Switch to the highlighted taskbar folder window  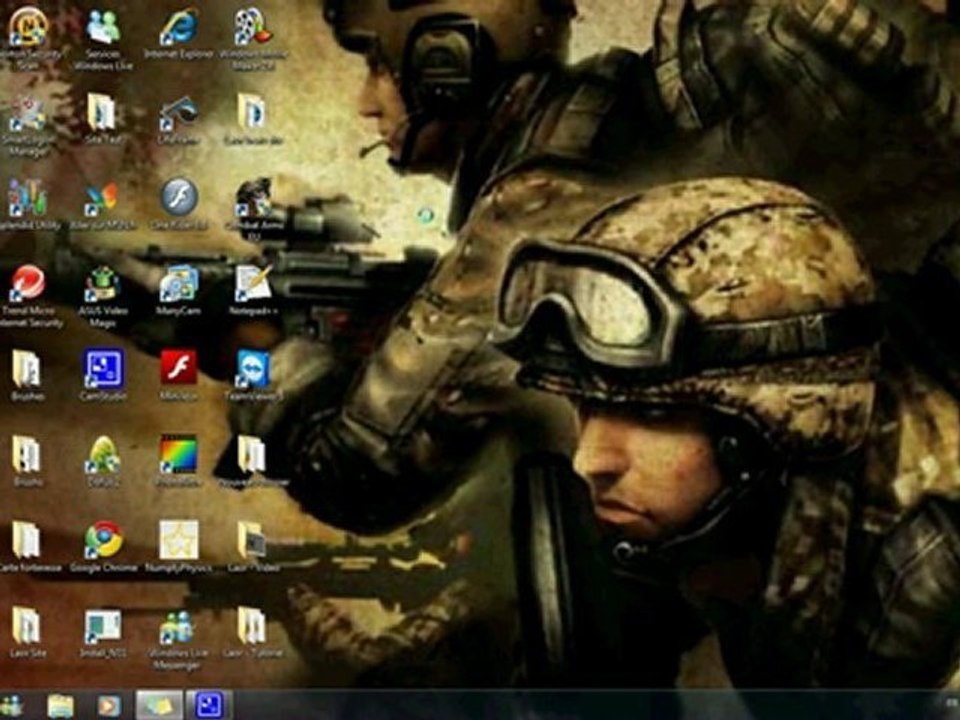click(x=159, y=705)
